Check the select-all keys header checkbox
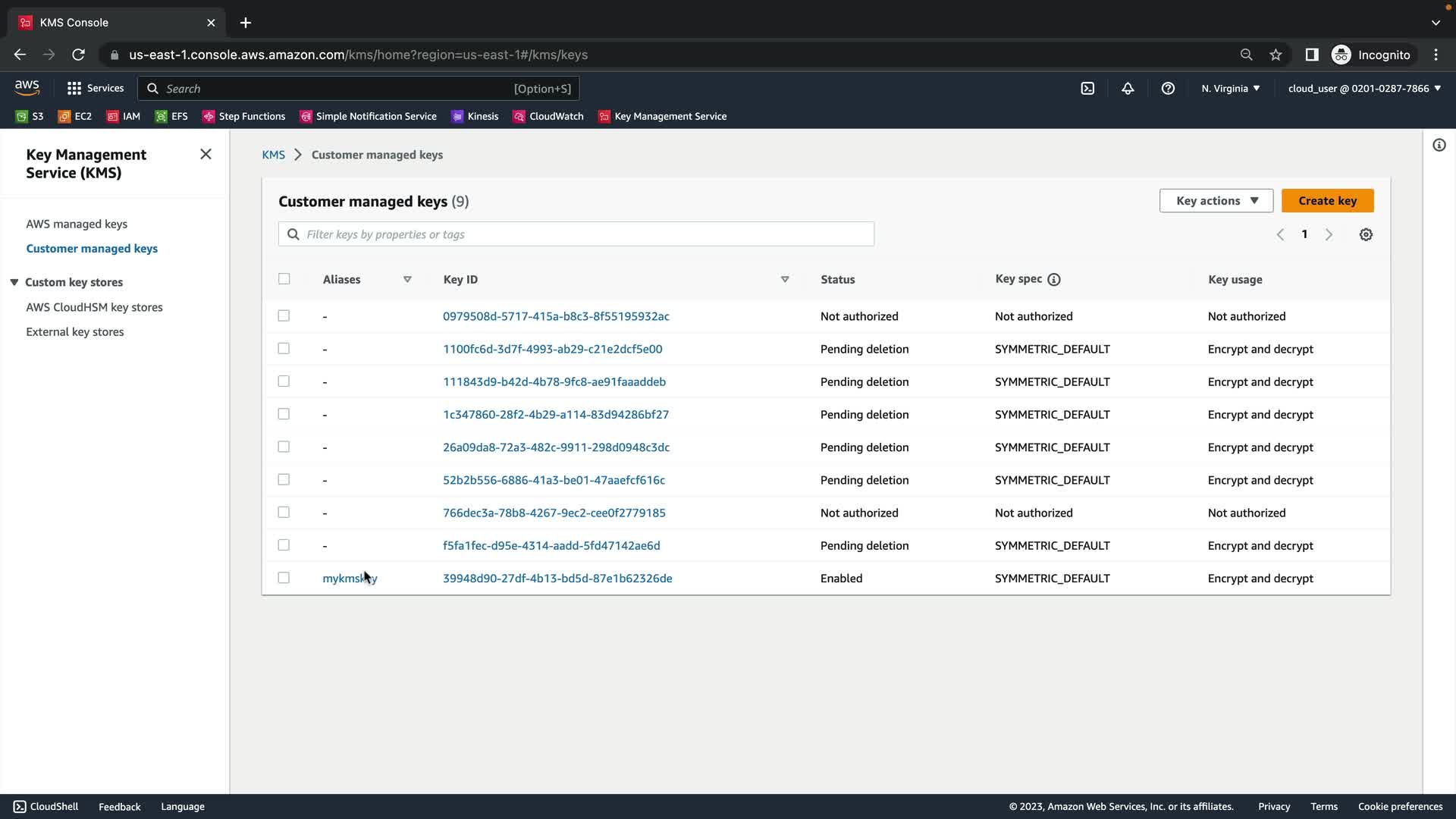The width and height of the screenshot is (1456, 819). [x=284, y=279]
